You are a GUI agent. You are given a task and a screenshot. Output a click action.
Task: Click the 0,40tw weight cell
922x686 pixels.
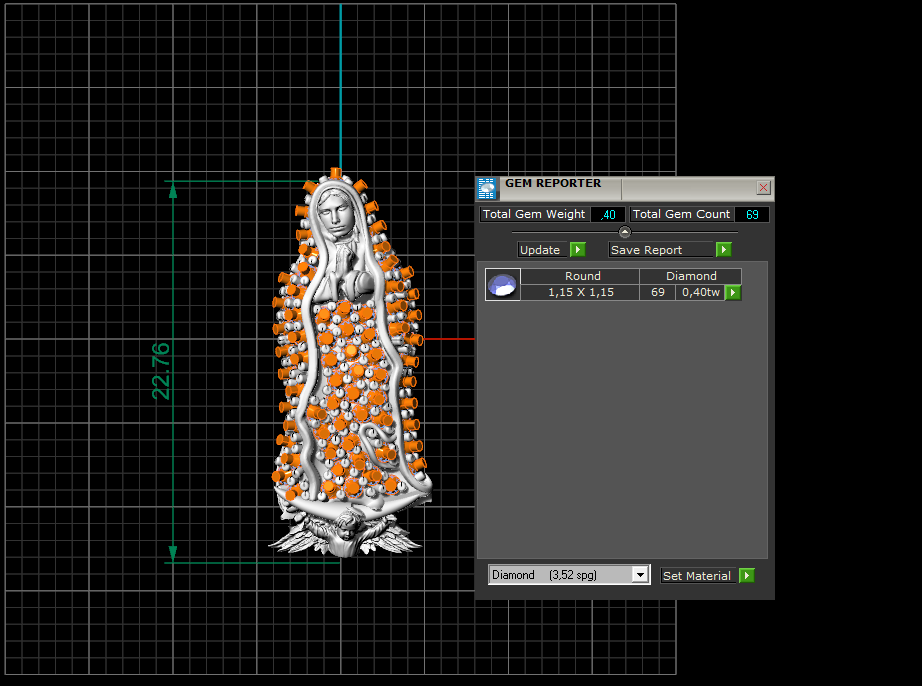pos(700,293)
